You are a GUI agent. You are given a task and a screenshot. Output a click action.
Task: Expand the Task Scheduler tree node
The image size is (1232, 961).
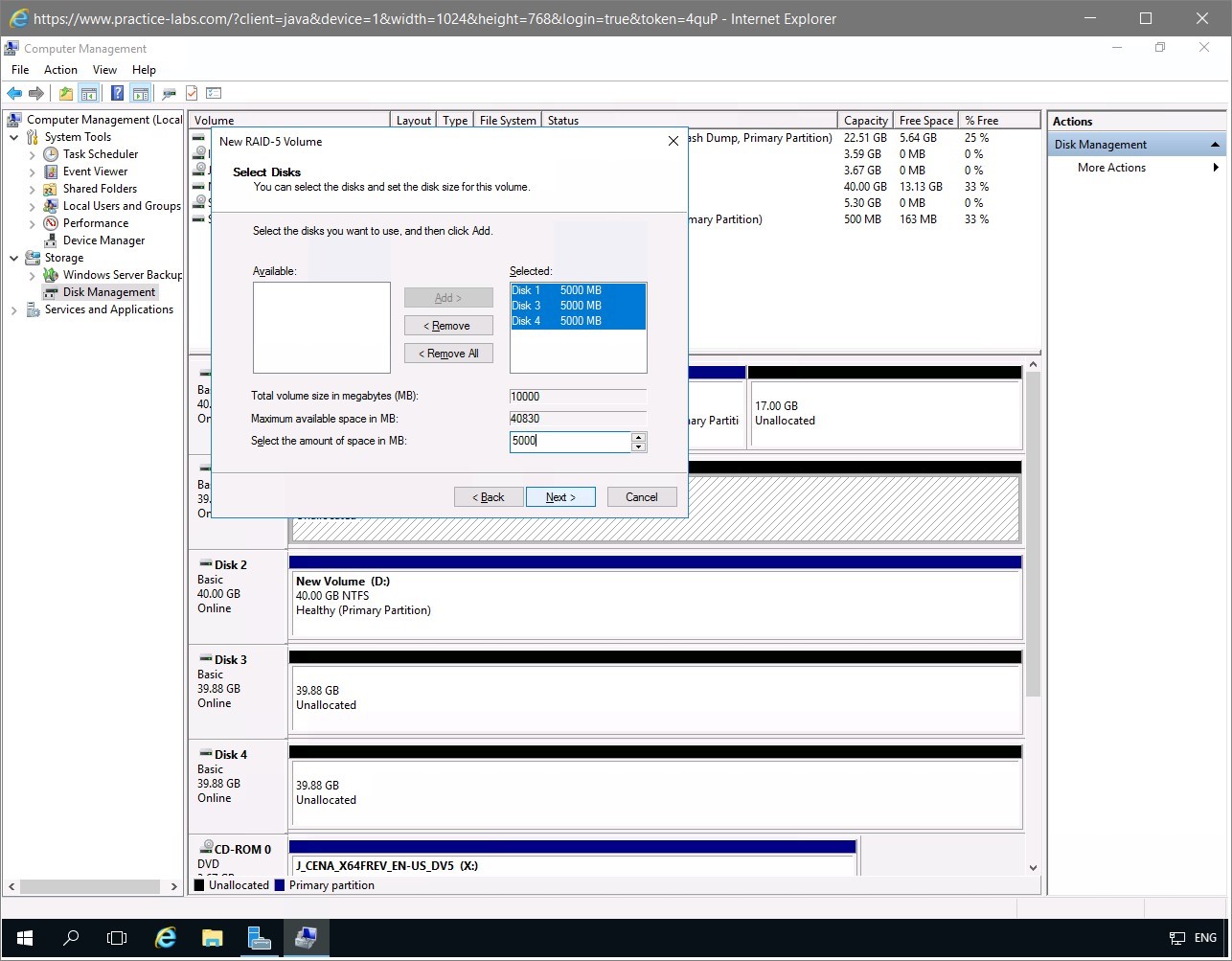33,154
